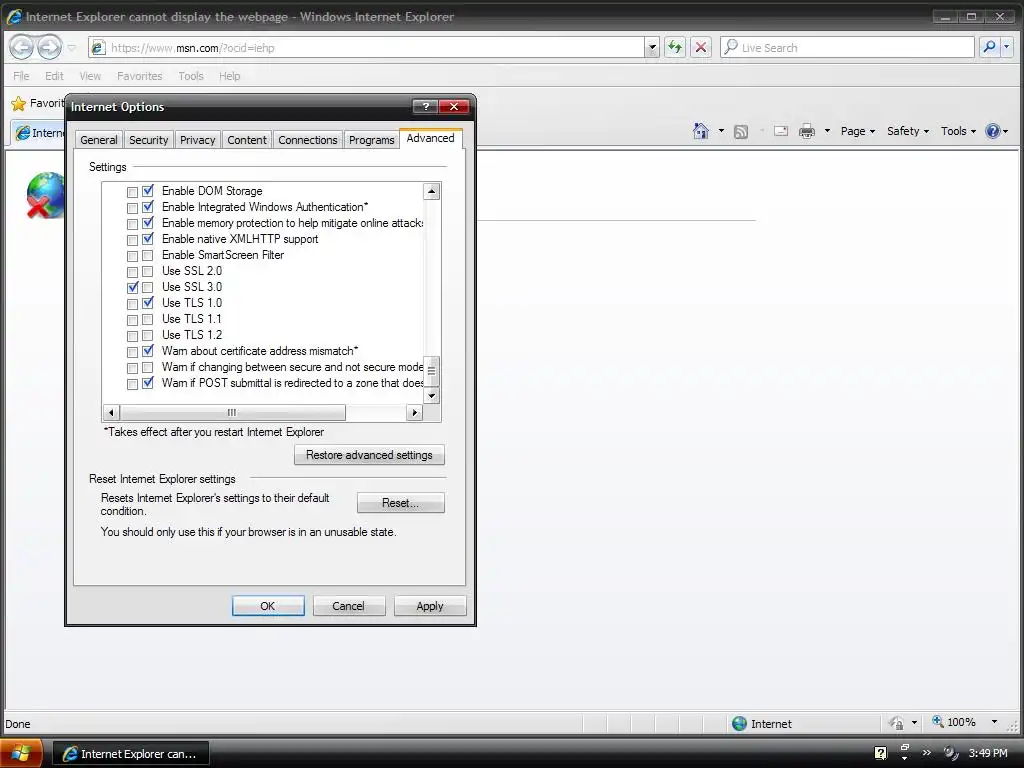Click the Restore advanced settings button
The width and height of the screenshot is (1024, 768).
pyautogui.click(x=369, y=455)
